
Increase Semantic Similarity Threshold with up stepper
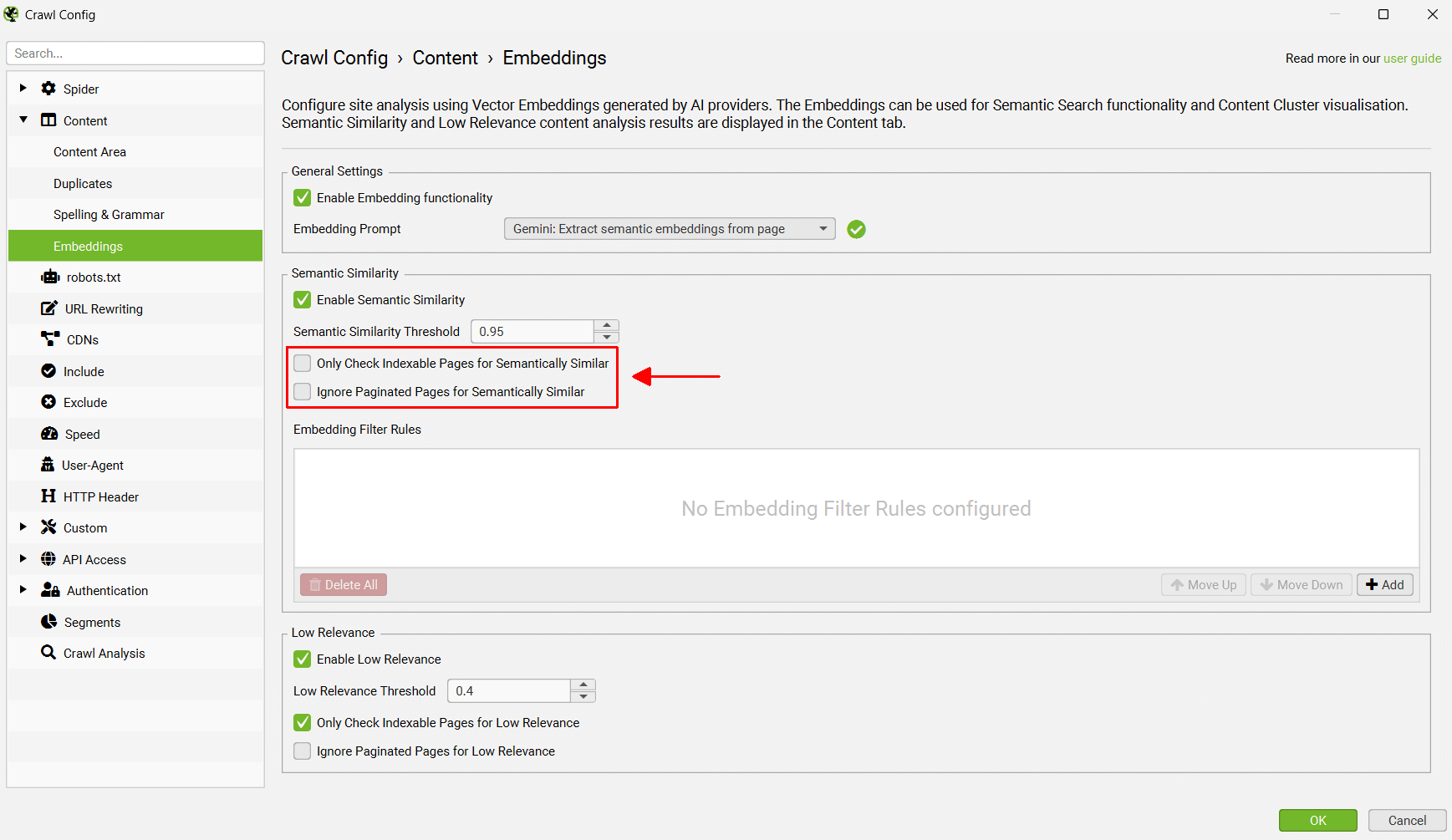pos(607,326)
